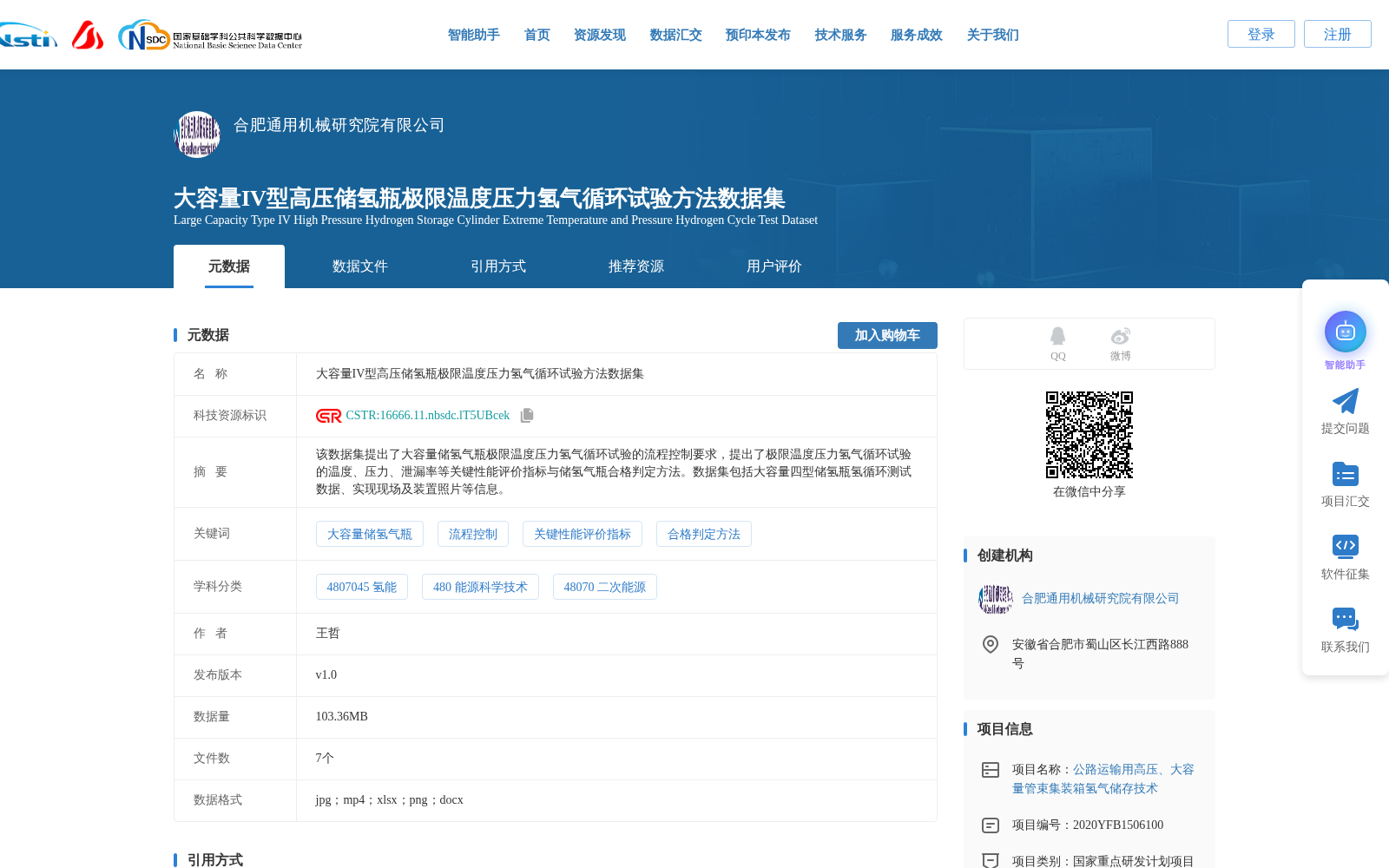This screenshot has height=868, width=1389.
Task: Copy the CSTR identifier with copy icon
Action: tap(527, 416)
